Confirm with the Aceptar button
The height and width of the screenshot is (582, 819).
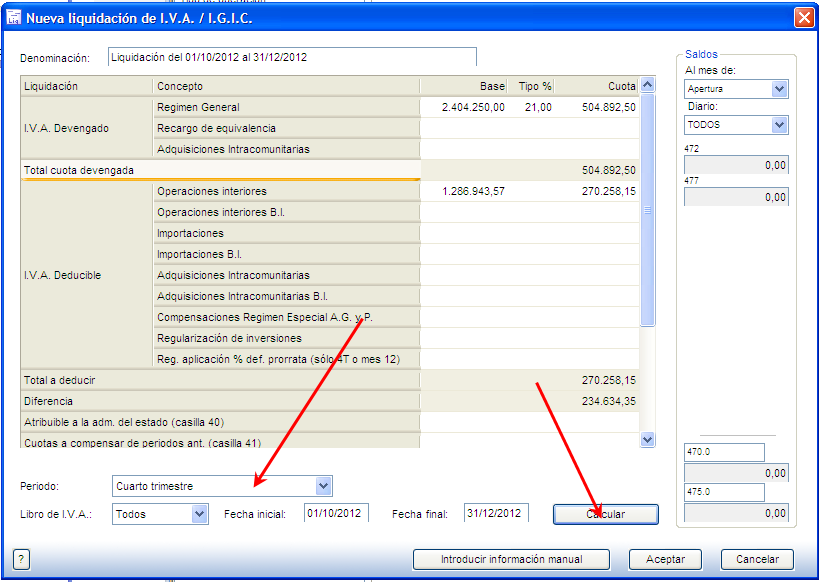[657, 559]
